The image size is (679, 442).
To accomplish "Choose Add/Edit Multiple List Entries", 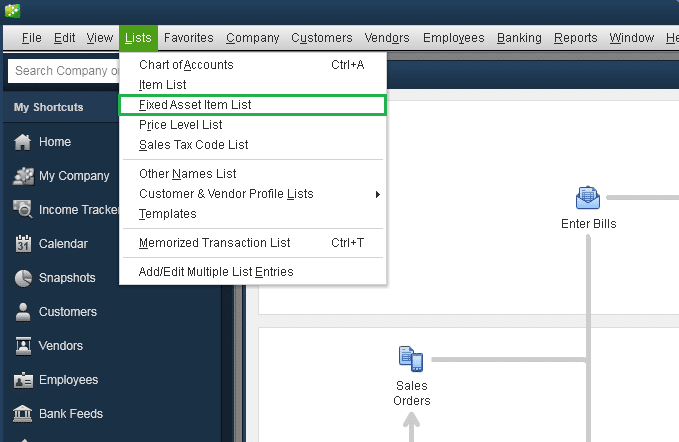I will (252, 272).
